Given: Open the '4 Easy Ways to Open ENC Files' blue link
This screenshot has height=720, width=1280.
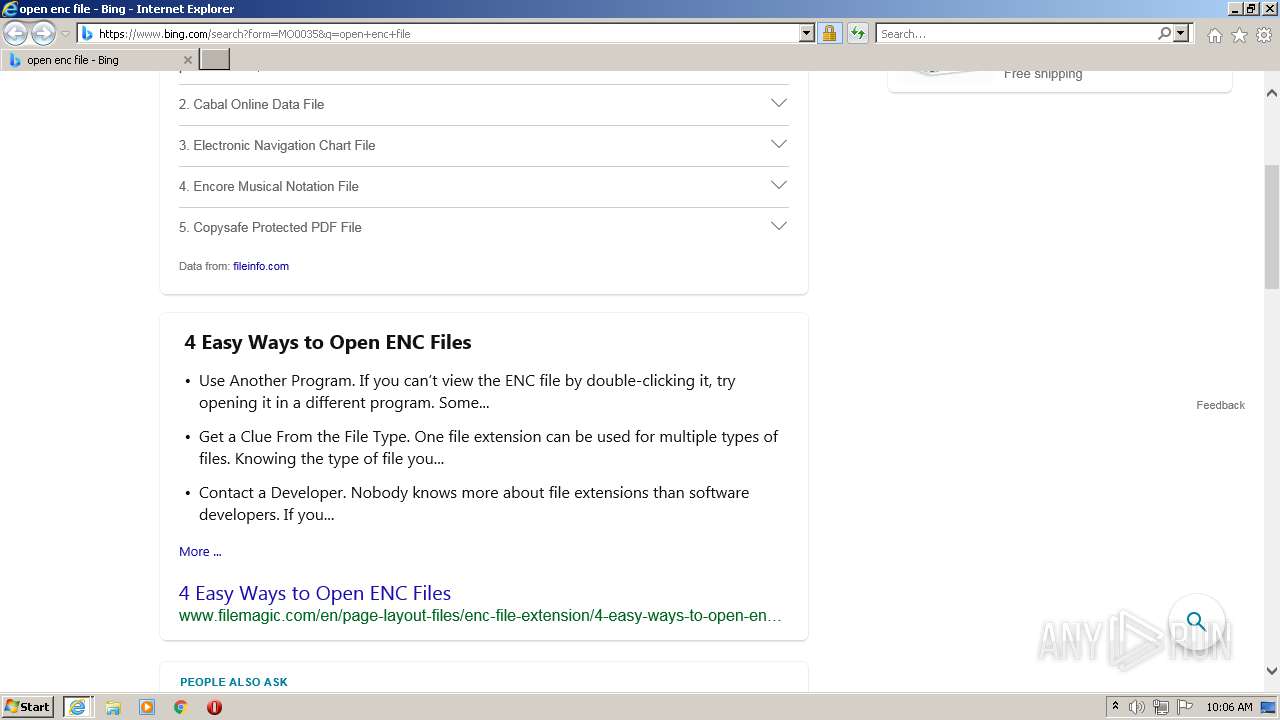Looking at the screenshot, I should (315, 593).
